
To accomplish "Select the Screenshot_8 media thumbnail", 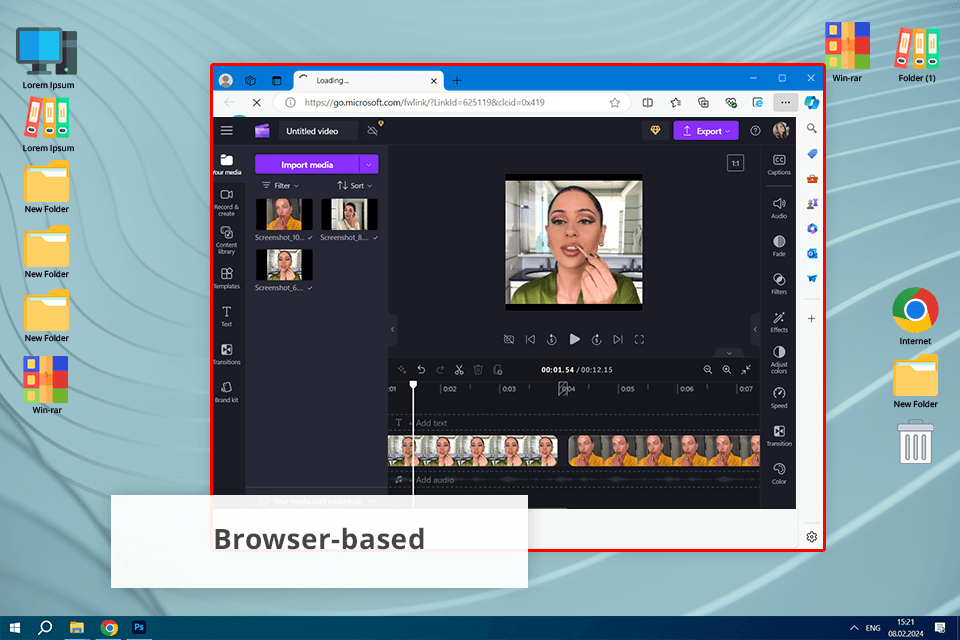I will [349, 214].
